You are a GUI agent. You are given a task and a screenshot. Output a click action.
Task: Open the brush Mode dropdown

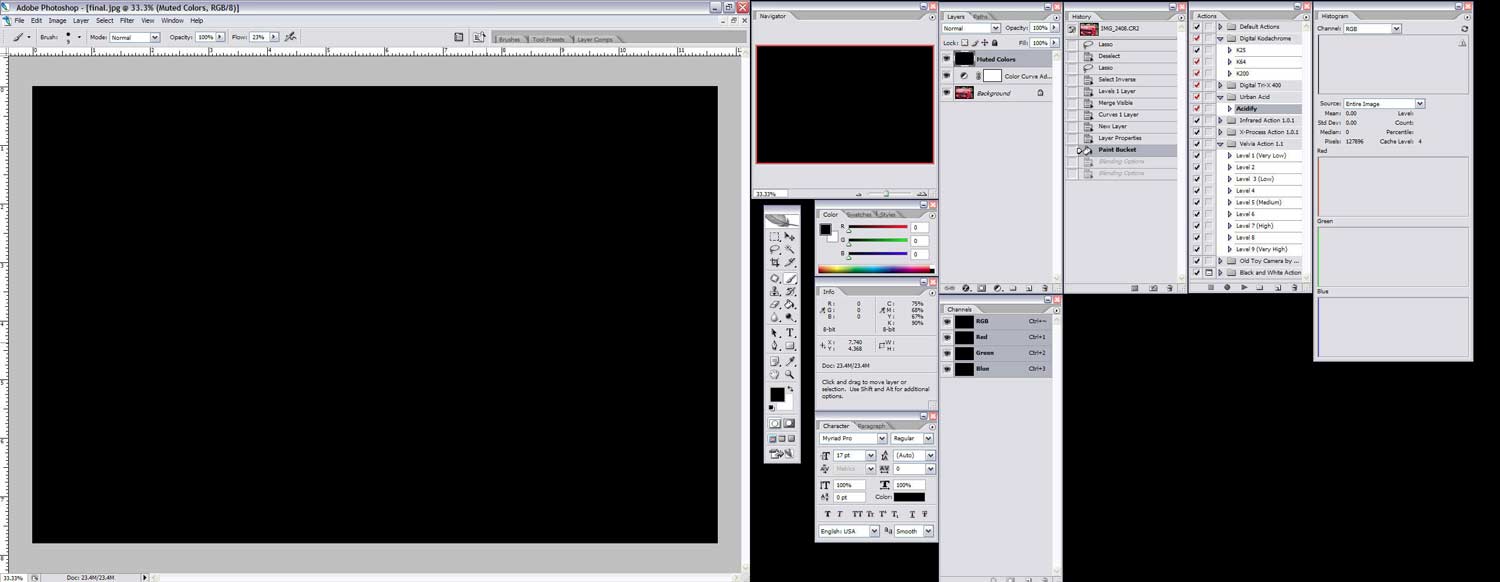click(134, 37)
